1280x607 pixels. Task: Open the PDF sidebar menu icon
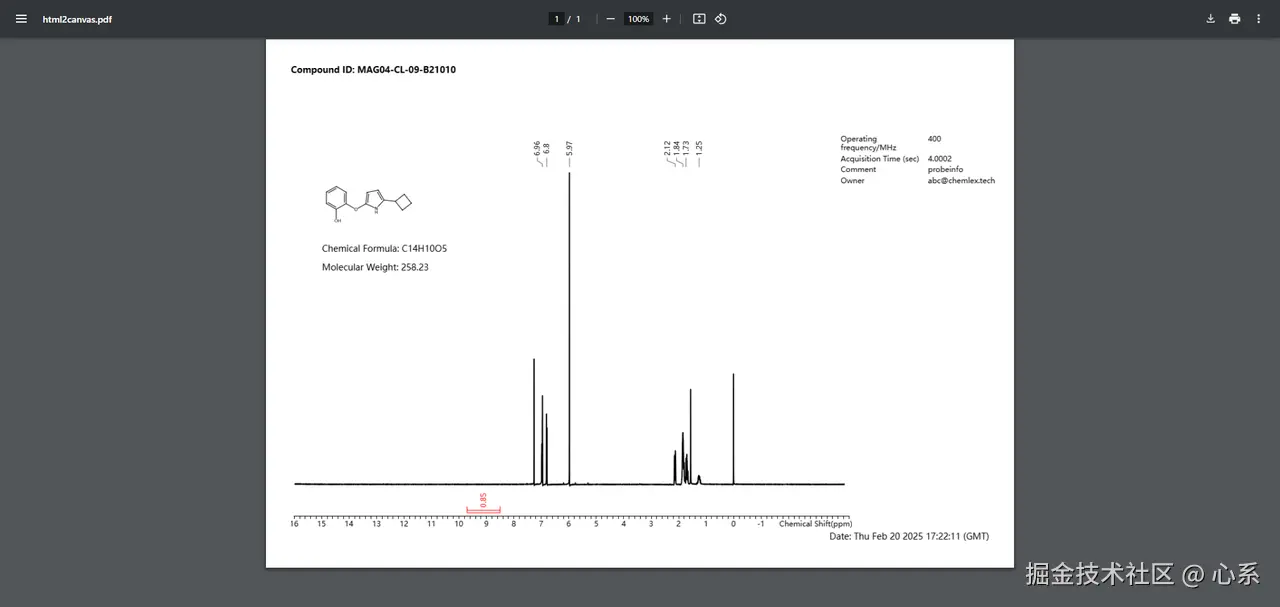[x=21, y=19]
